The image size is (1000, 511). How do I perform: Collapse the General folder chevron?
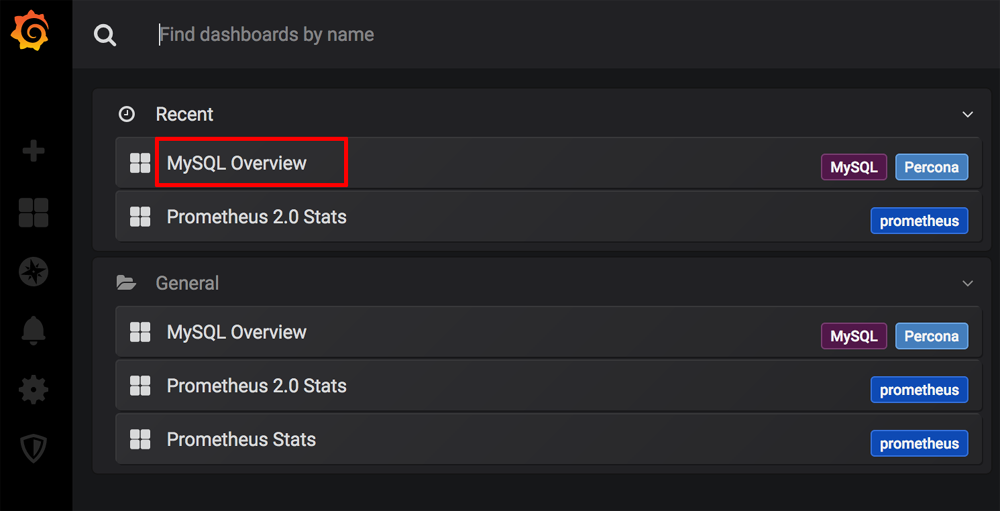[967, 283]
